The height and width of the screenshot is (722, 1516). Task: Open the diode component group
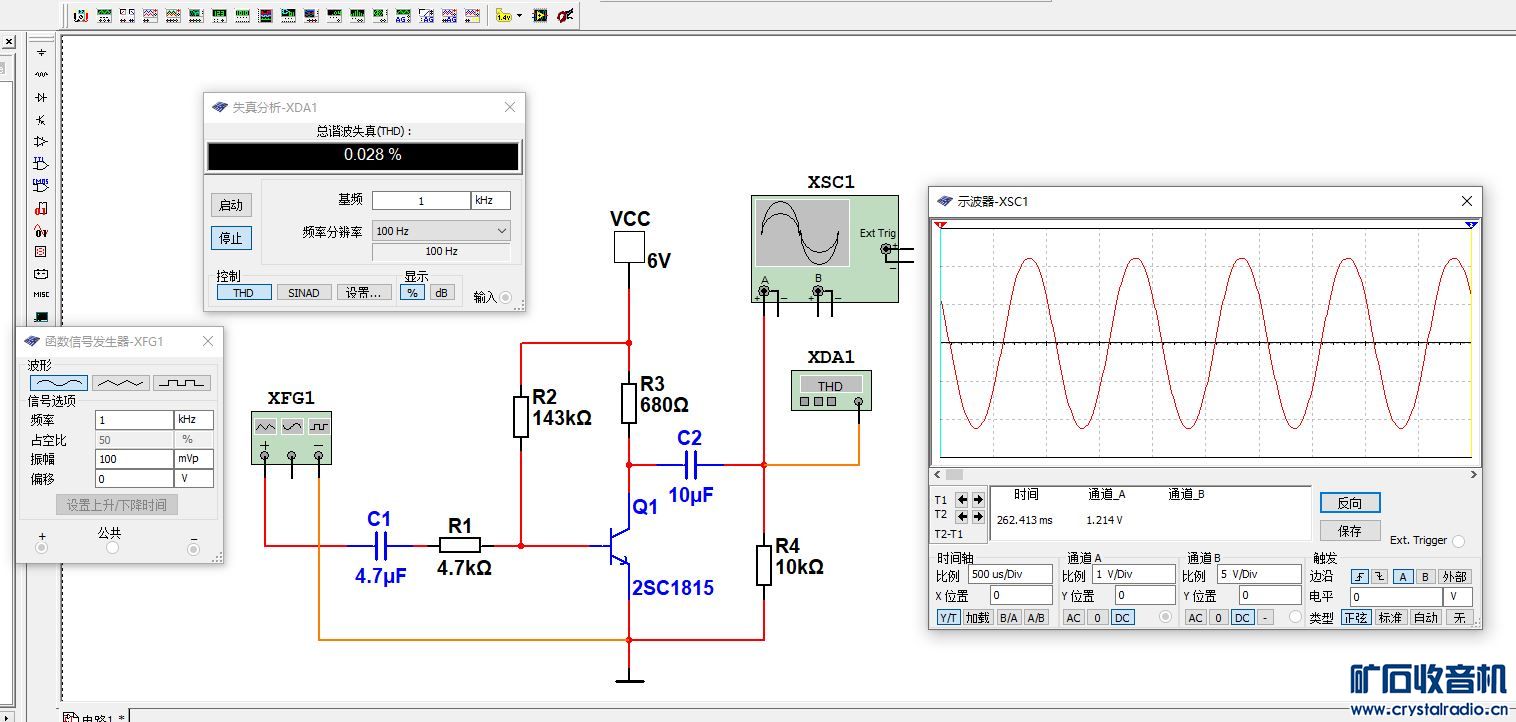point(41,97)
